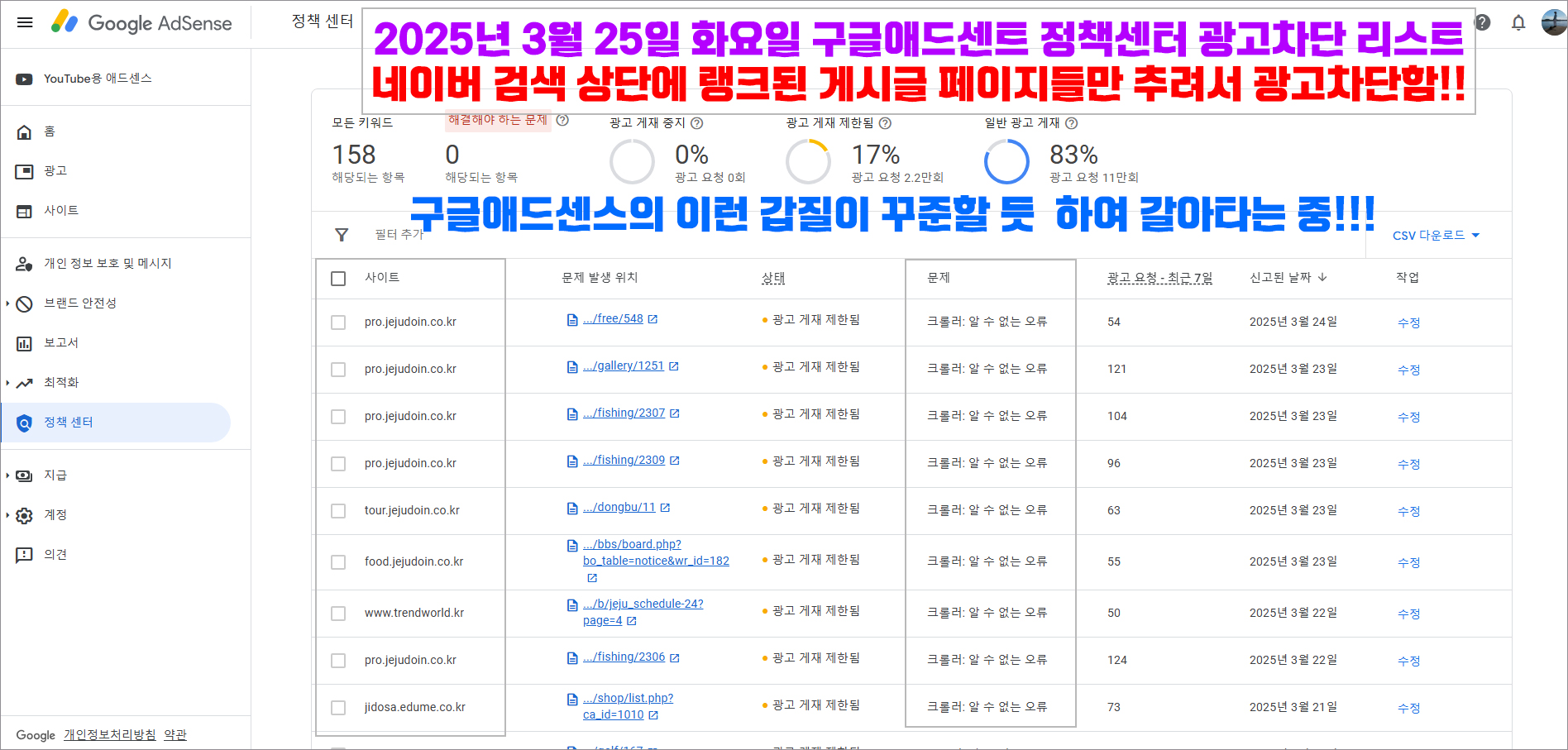Open 약관 footer link

point(175,735)
